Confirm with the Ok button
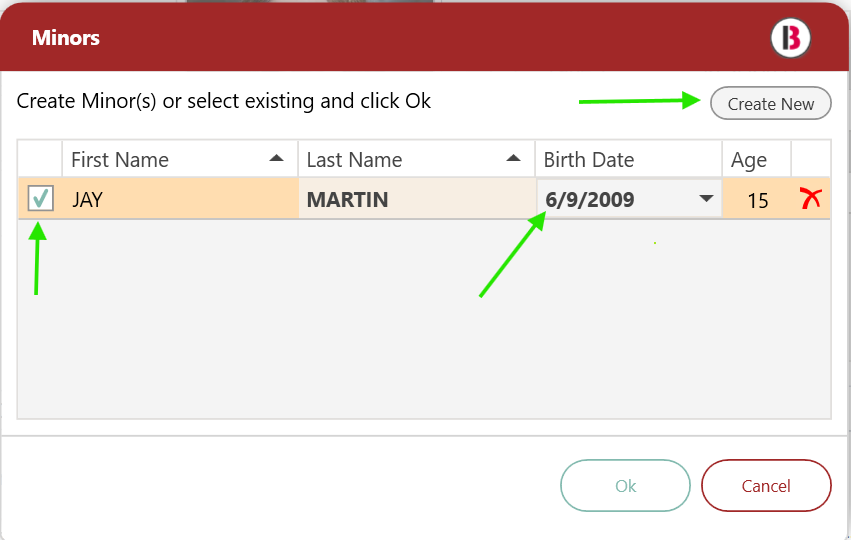Image resolution: width=851 pixels, height=540 pixels. click(625, 486)
